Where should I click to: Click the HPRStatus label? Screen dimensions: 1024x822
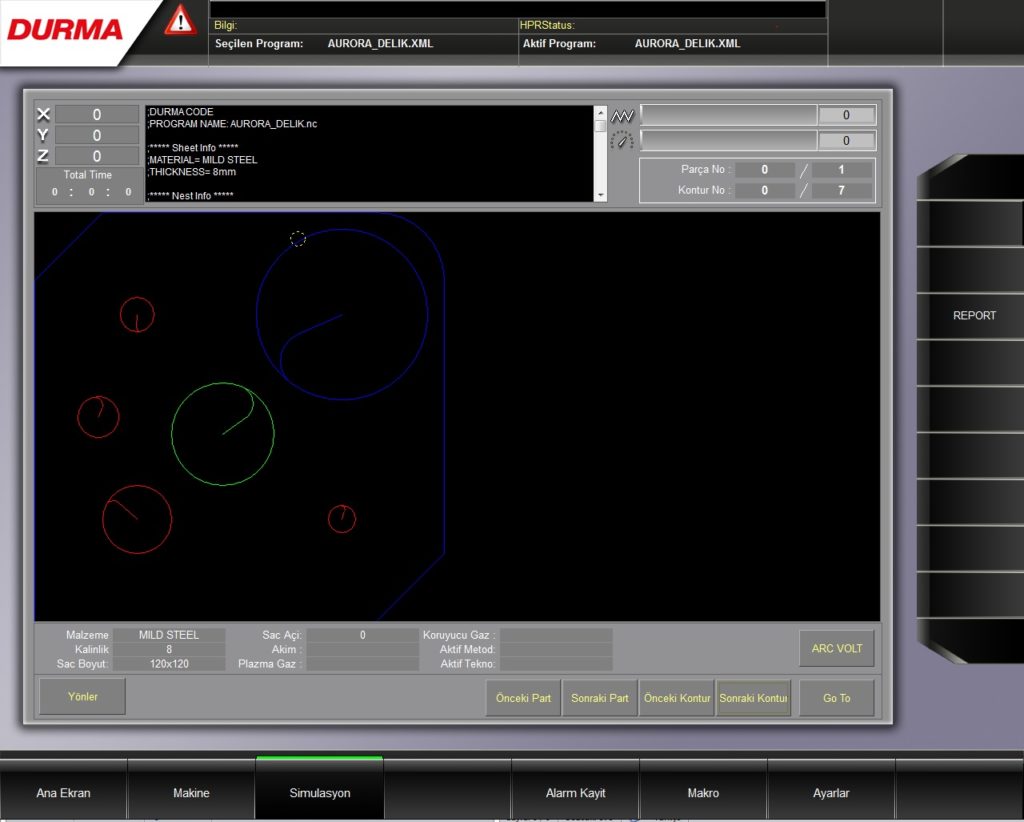coord(547,25)
